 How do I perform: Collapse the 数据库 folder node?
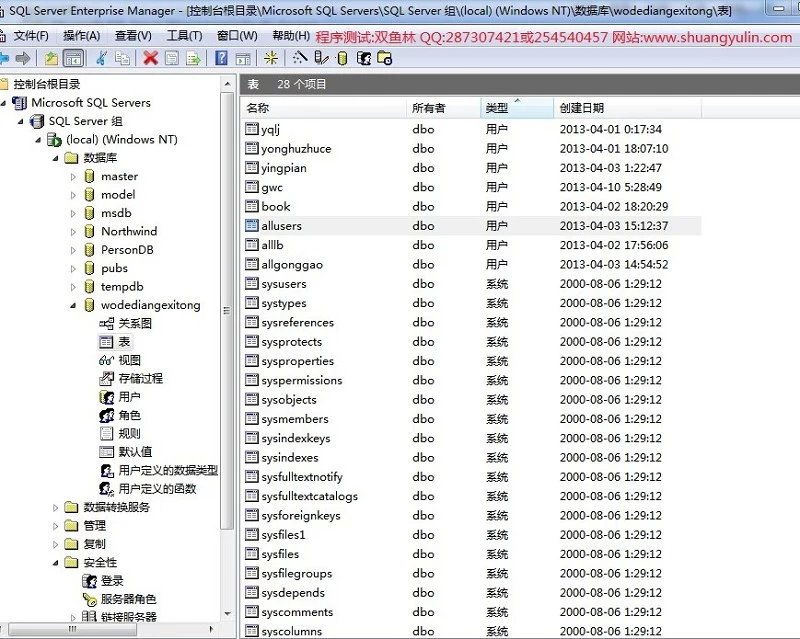pos(56,158)
